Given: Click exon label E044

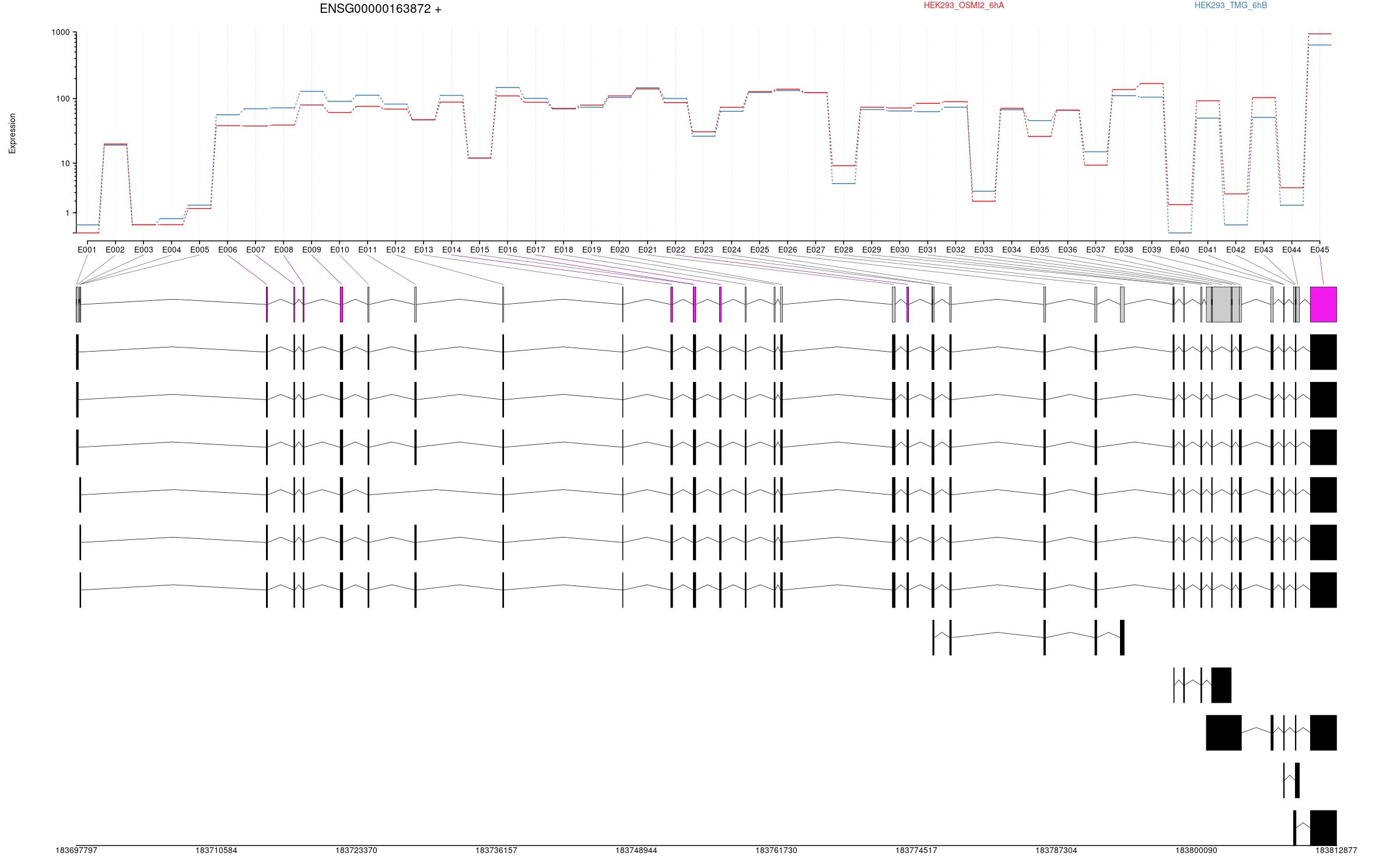Looking at the screenshot, I should point(1291,250).
